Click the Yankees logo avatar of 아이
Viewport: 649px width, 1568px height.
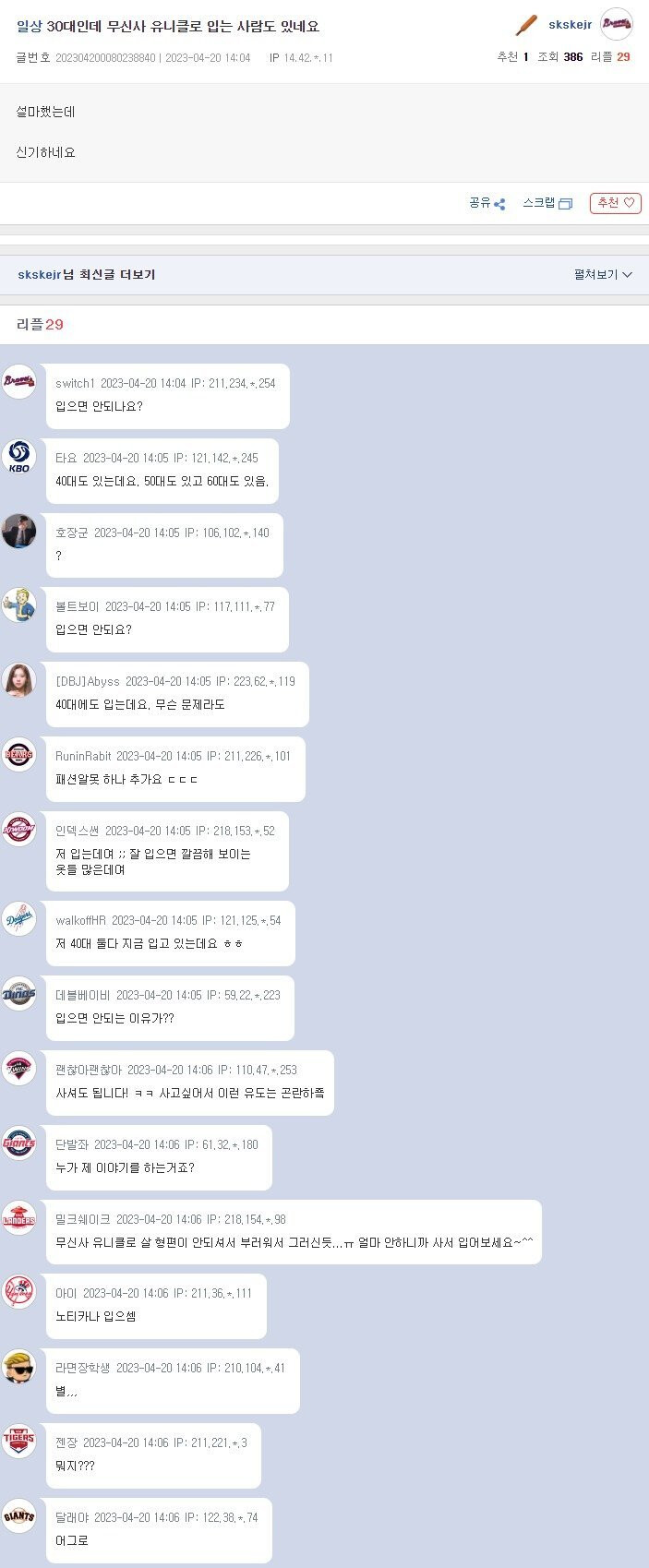(x=18, y=1292)
